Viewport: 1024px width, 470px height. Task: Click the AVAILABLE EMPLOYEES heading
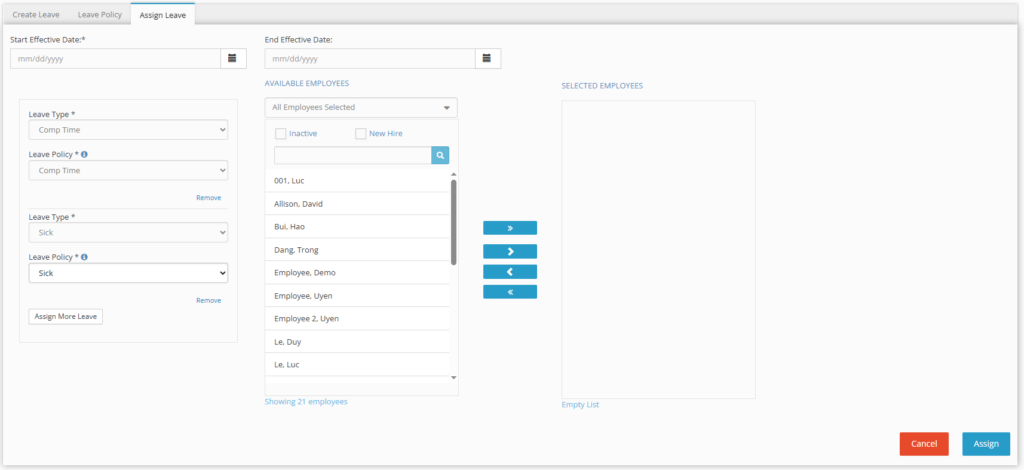[x=306, y=84]
